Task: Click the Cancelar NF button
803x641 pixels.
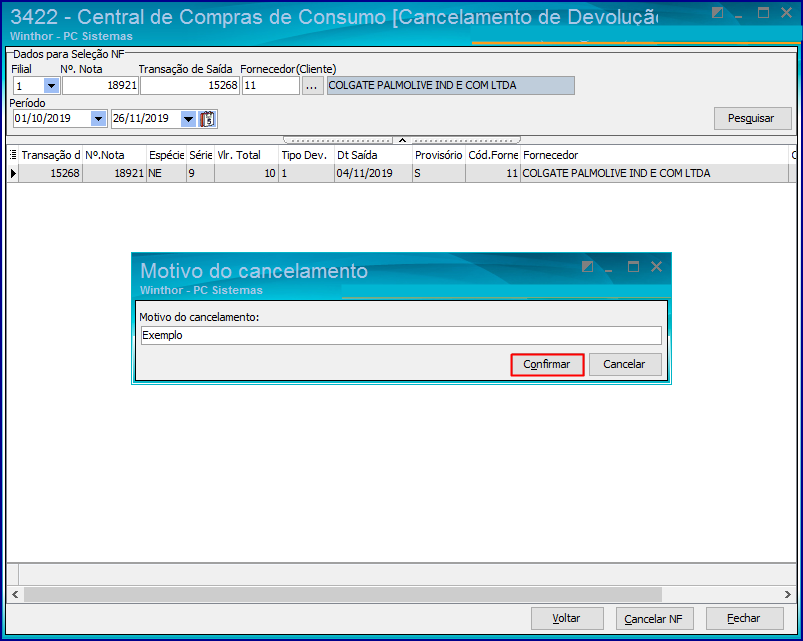Action: tap(654, 618)
